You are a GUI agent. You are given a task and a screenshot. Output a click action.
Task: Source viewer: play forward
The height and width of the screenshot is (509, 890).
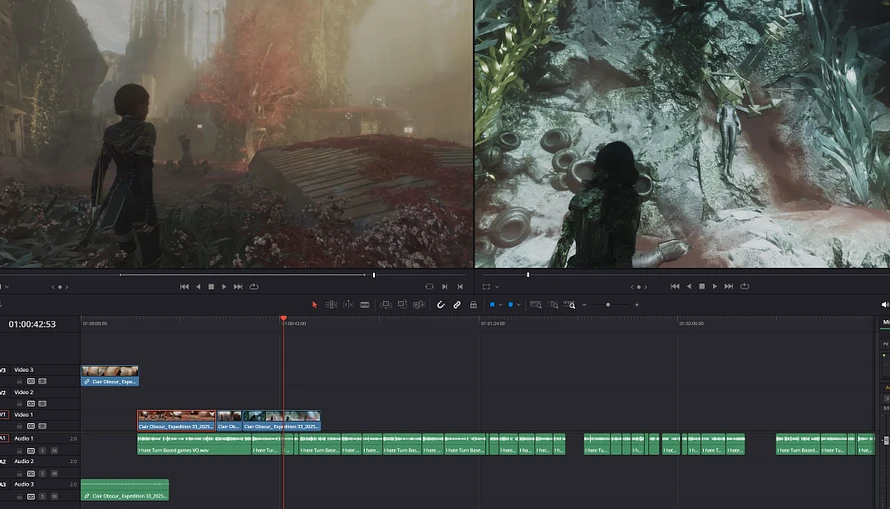(224, 287)
